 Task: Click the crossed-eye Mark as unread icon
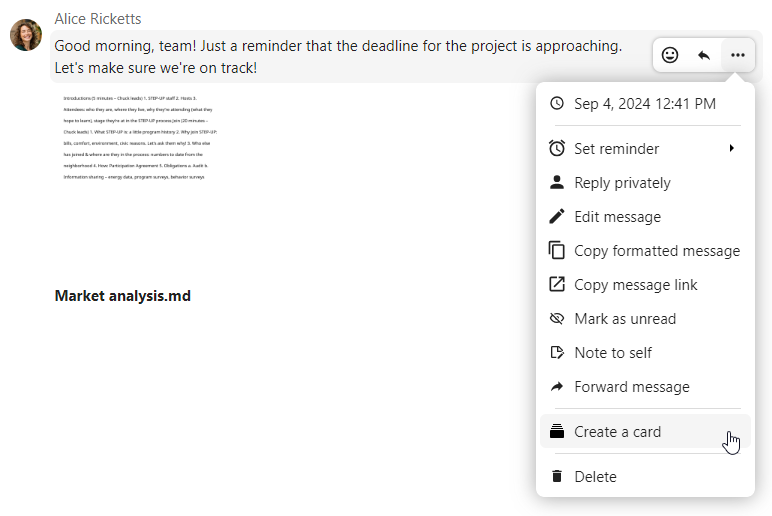[557, 319]
